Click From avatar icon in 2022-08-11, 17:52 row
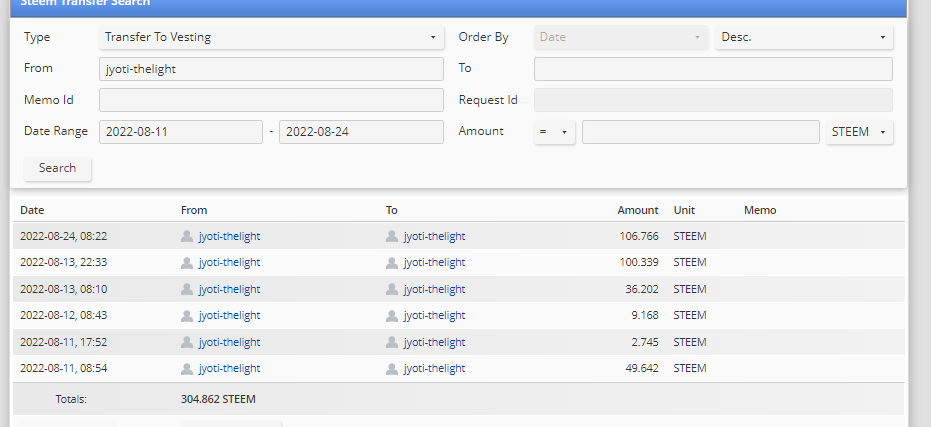The height and width of the screenshot is (427, 931). [187, 342]
